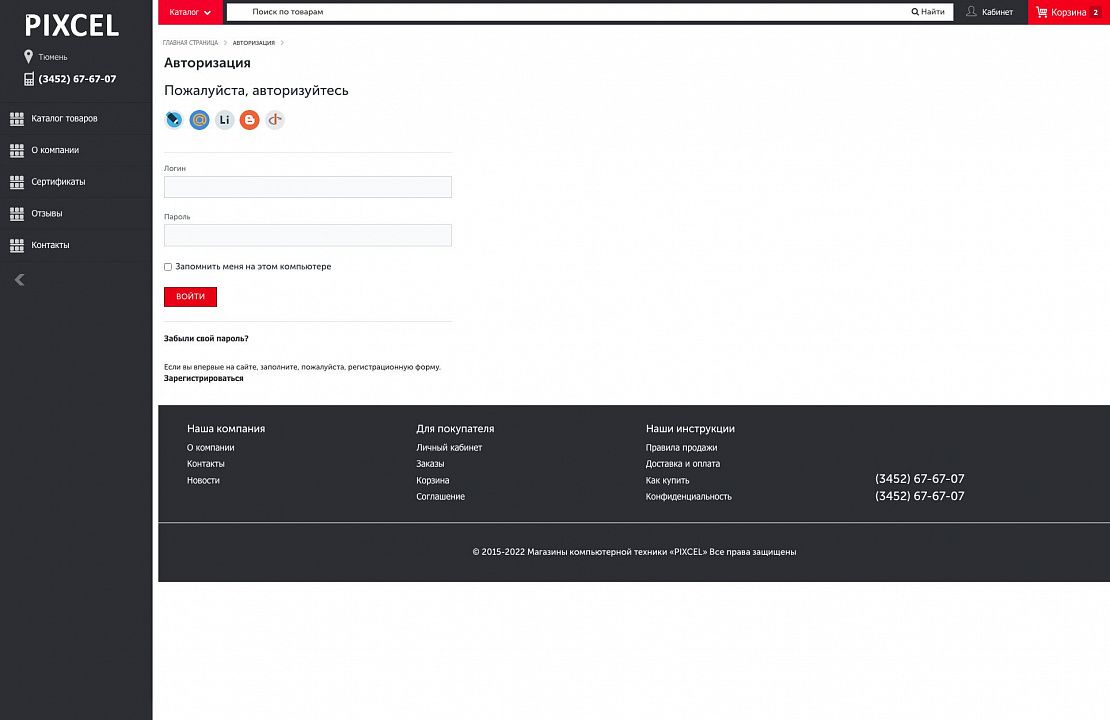This screenshot has height=720, width=1110.
Task: Sign in using the orange Blogger icon
Action: [x=249, y=120]
